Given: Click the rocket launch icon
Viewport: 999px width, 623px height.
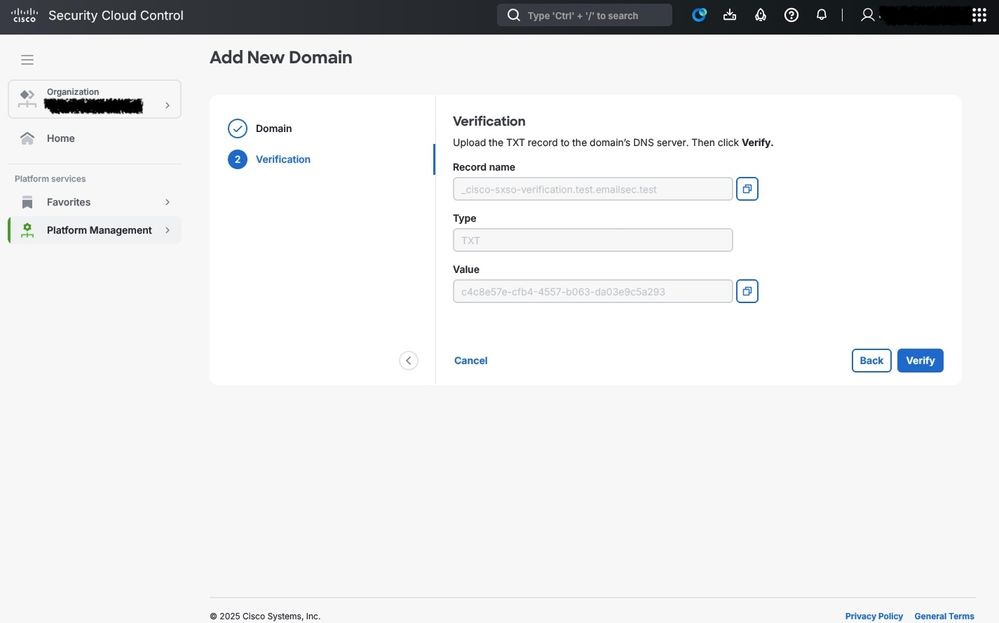Looking at the screenshot, I should click(x=760, y=15).
